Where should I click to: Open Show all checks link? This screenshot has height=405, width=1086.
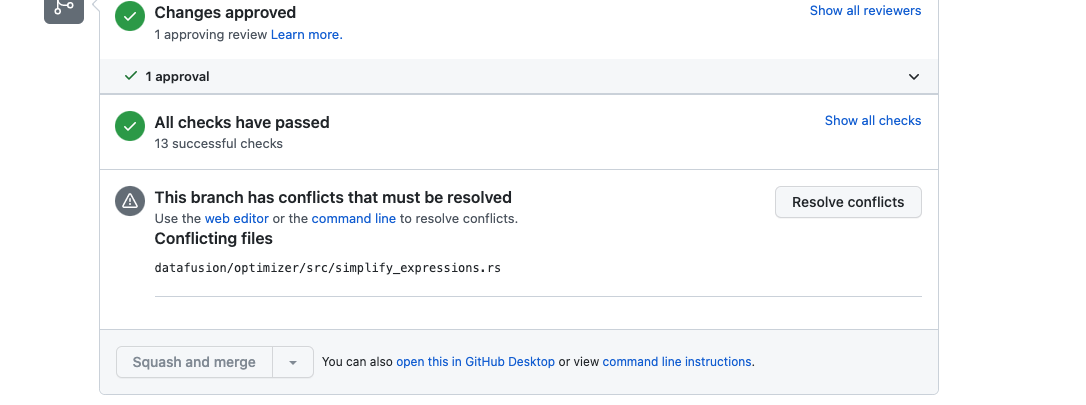tap(873, 120)
